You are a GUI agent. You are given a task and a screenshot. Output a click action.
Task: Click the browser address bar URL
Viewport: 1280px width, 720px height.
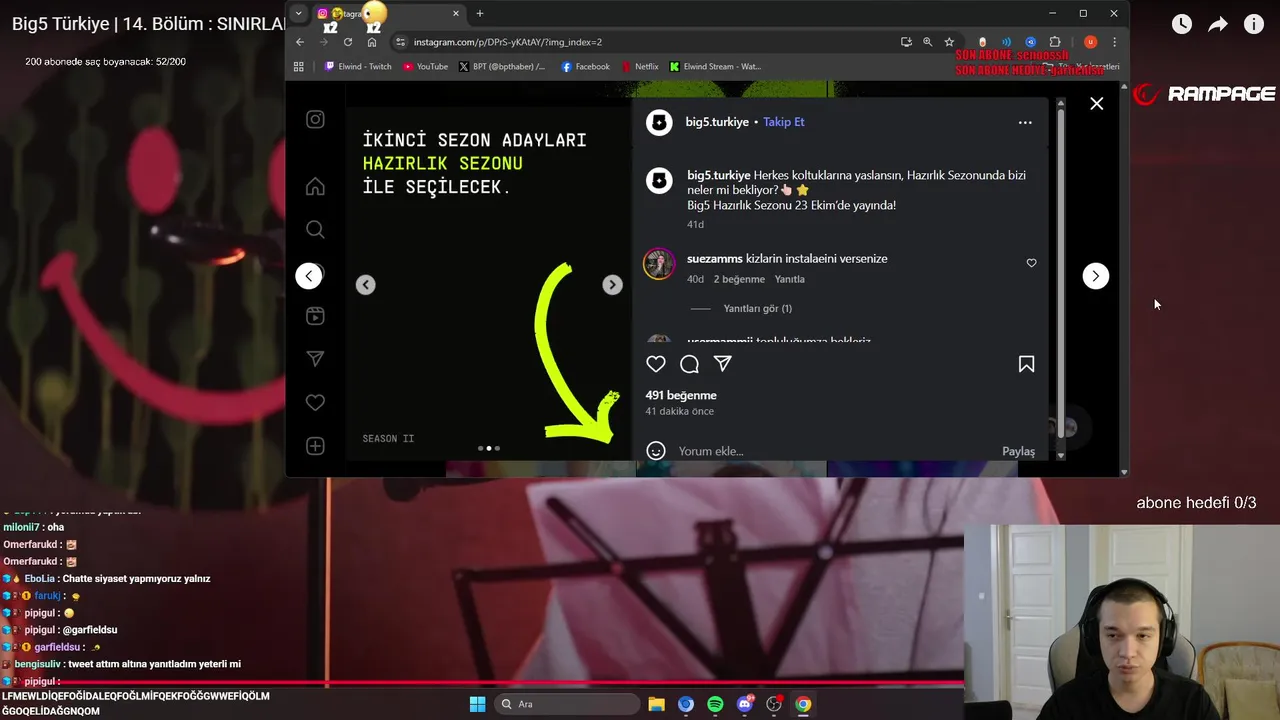click(508, 42)
